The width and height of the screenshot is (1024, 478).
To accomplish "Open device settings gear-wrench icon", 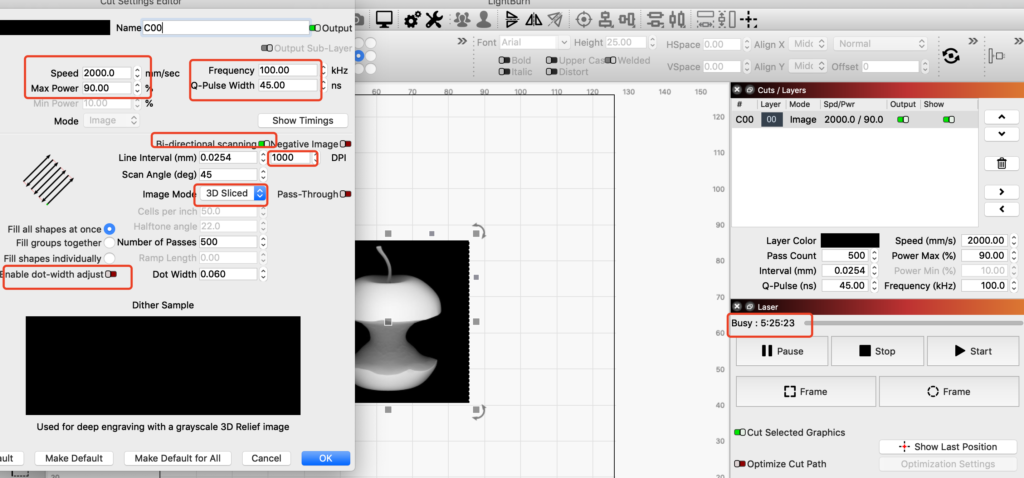I will click(x=412, y=19).
